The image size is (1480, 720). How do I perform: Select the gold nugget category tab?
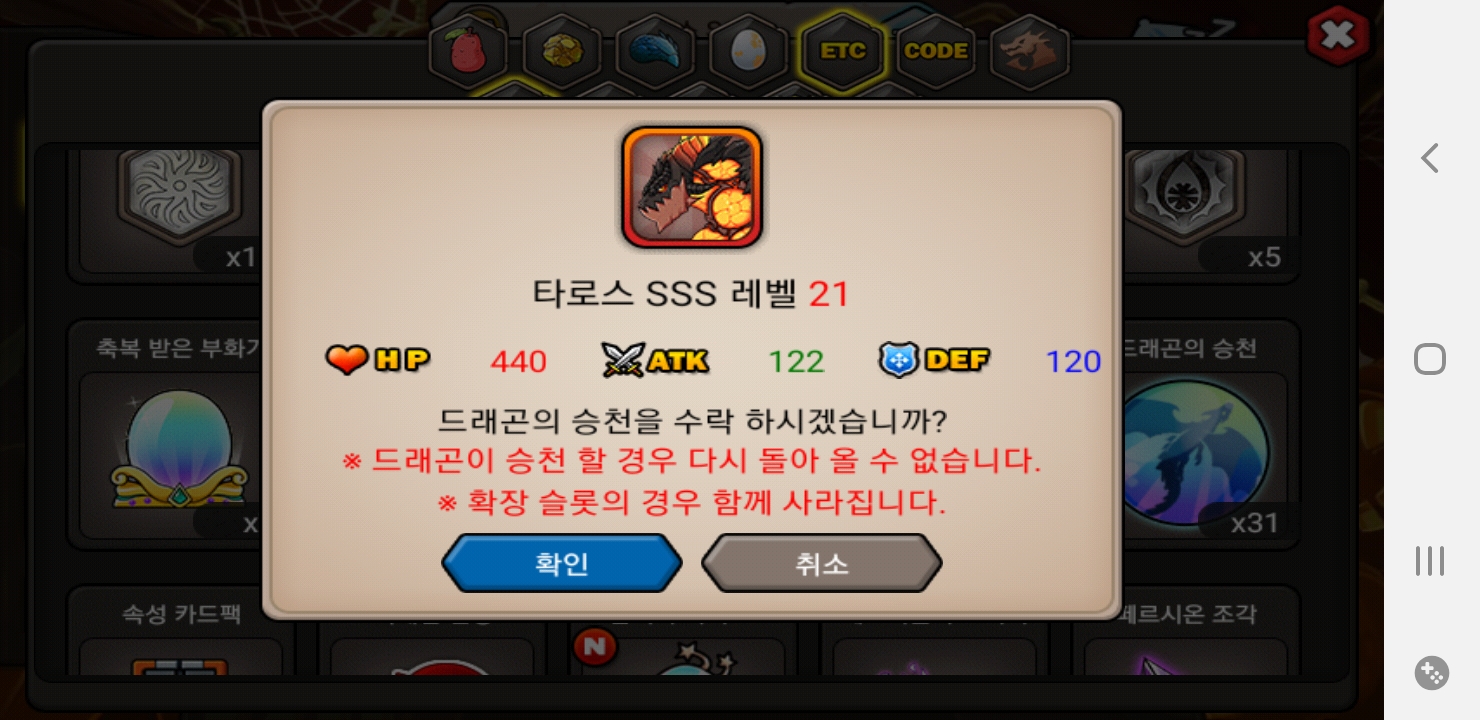tap(562, 52)
